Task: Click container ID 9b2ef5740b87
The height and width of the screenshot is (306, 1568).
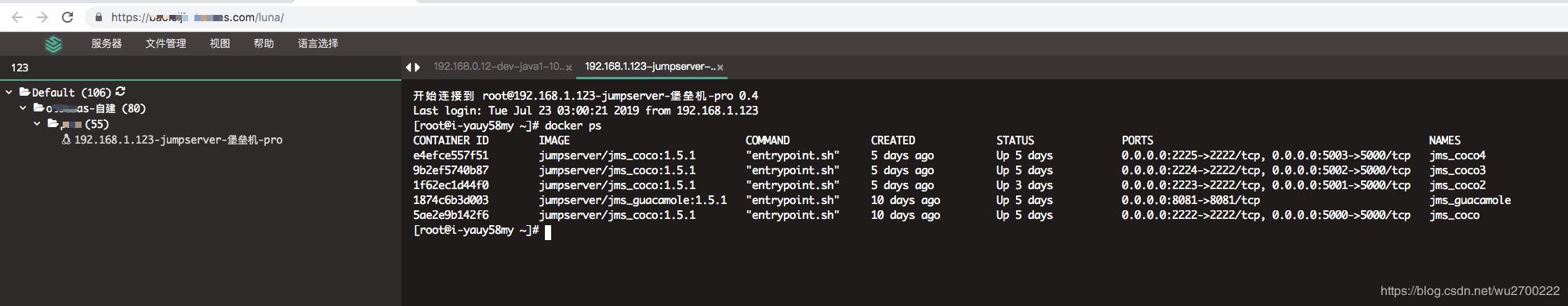Action: click(450, 170)
